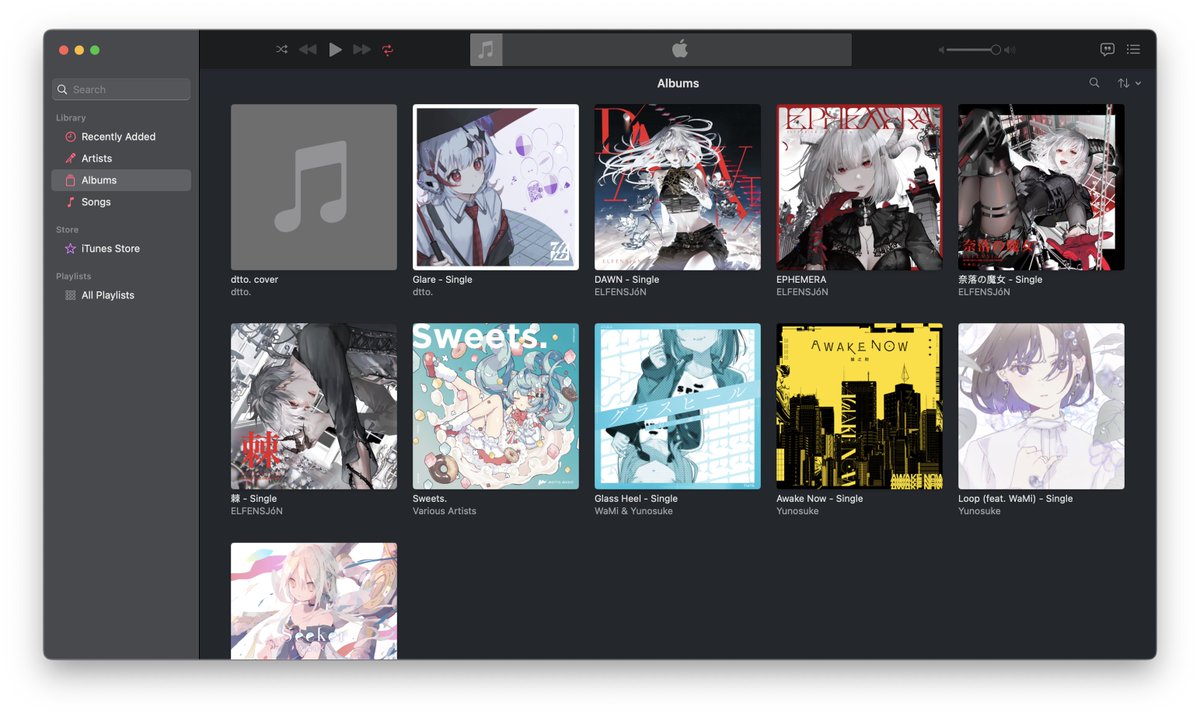Open the albums filter search icon

tap(1094, 83)
